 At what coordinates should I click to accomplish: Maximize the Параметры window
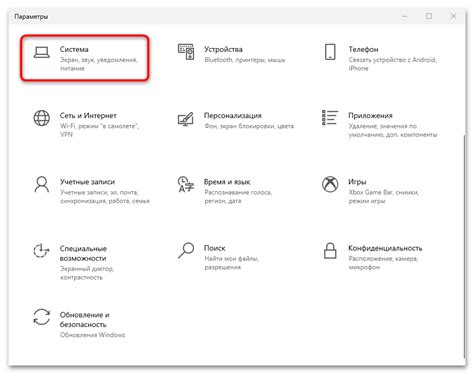click(429, 16)
